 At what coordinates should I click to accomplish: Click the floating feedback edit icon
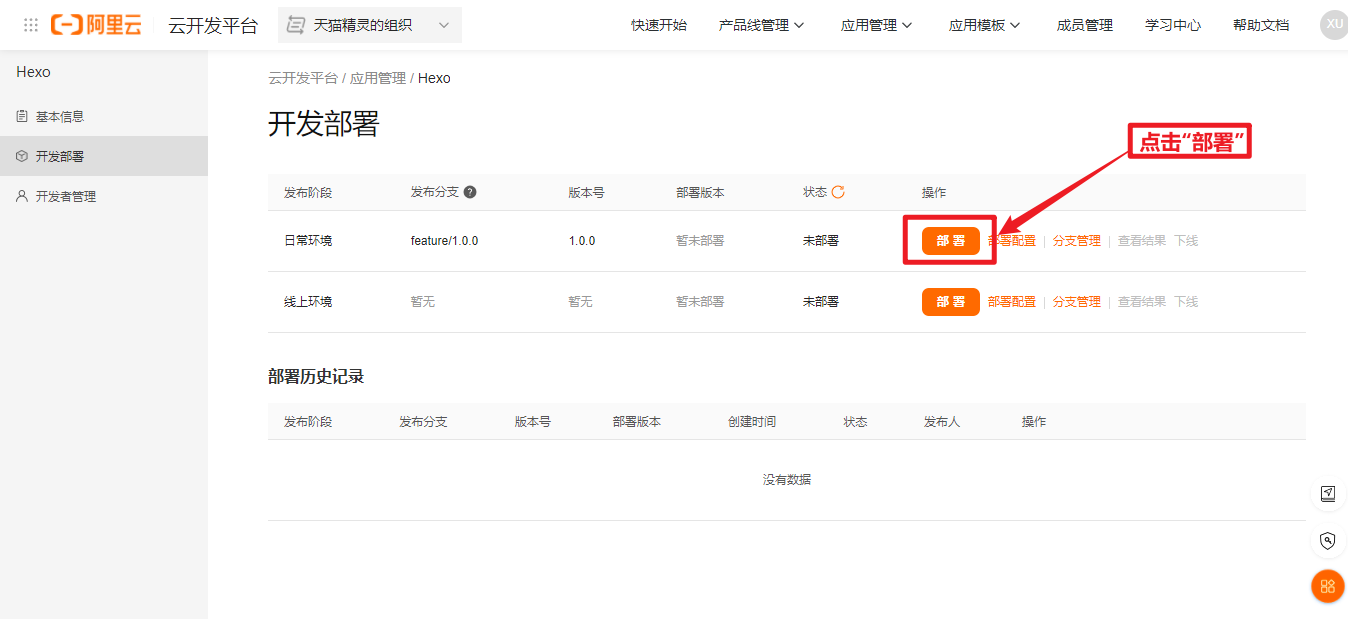click(1328, 493)
